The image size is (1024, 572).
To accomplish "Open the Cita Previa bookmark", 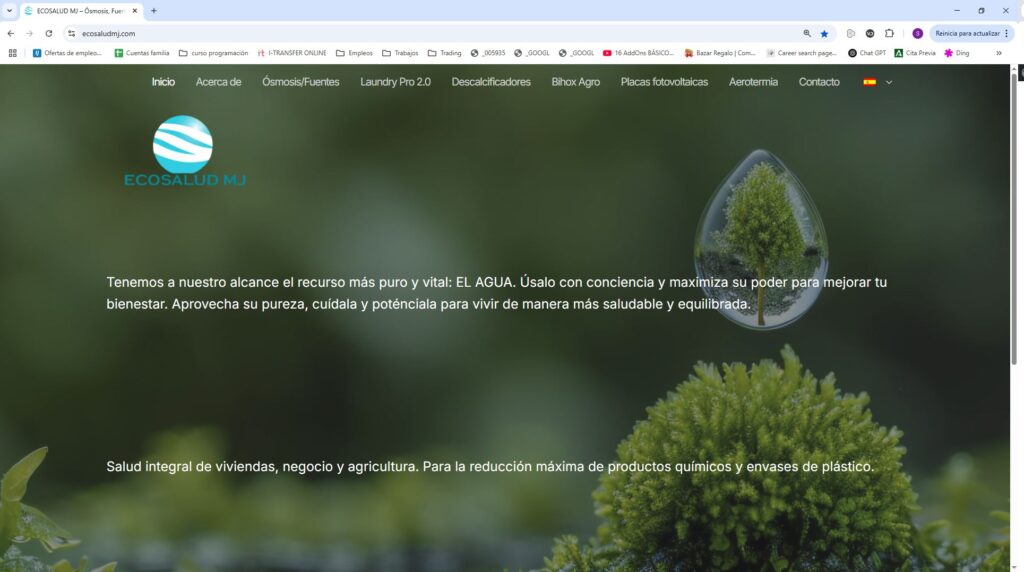I will click(915, 53).
